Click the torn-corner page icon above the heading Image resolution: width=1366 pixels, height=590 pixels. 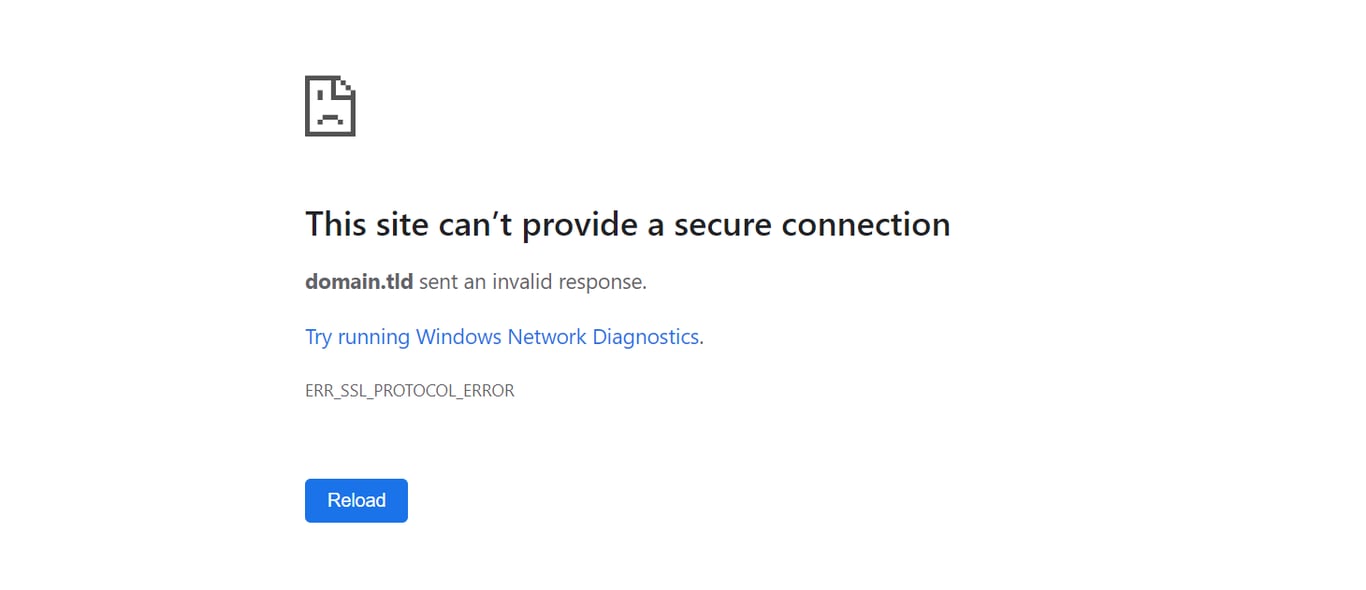tap(330, 105)
